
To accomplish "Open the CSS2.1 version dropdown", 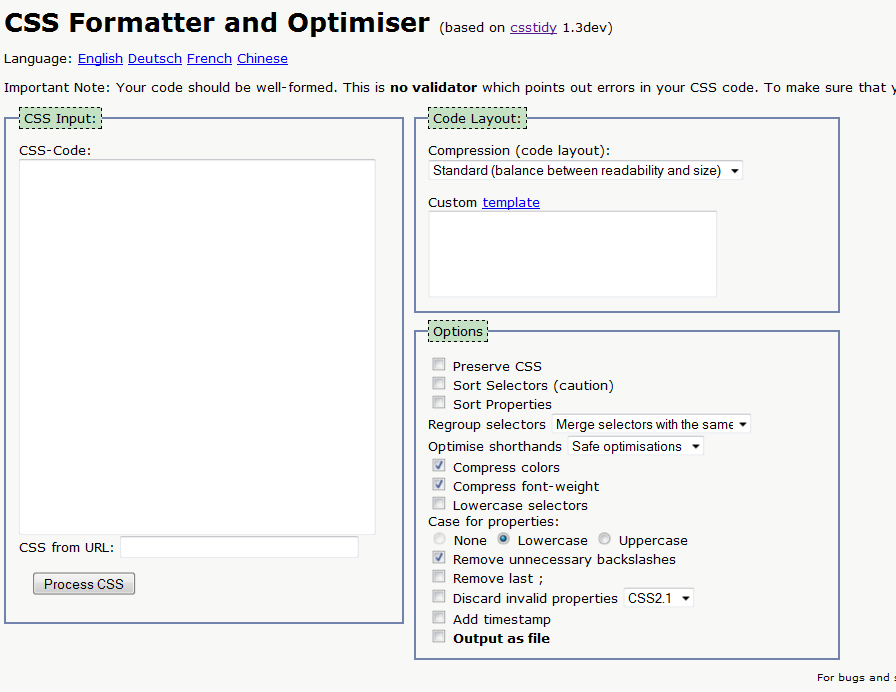I will click(658, 597).
